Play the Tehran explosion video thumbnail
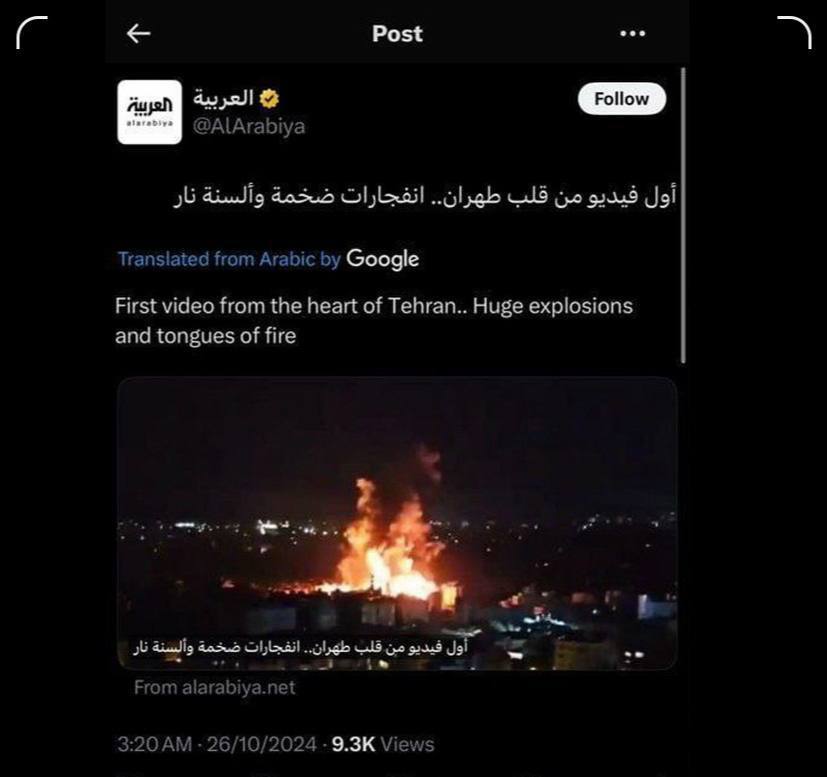Viewport: 827px width, 777px height. (x=397, y=523)
